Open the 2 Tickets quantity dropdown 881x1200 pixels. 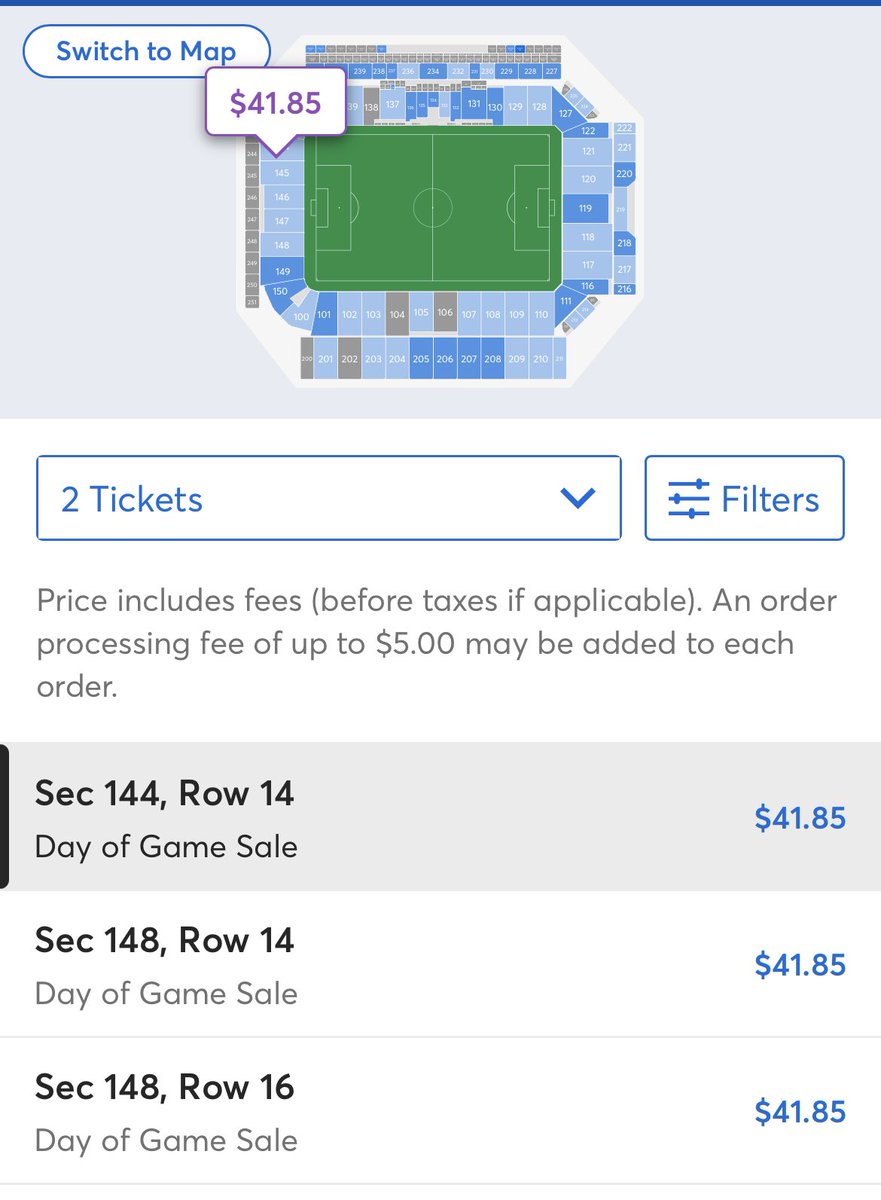coord(328,498)
